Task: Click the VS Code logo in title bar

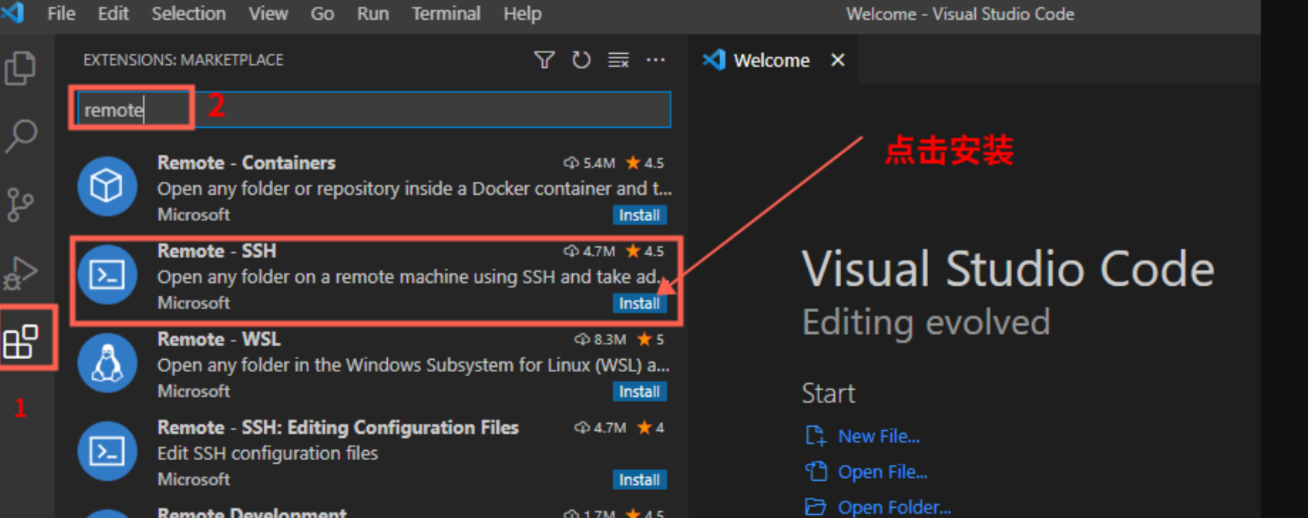Action: coord(13,13)
